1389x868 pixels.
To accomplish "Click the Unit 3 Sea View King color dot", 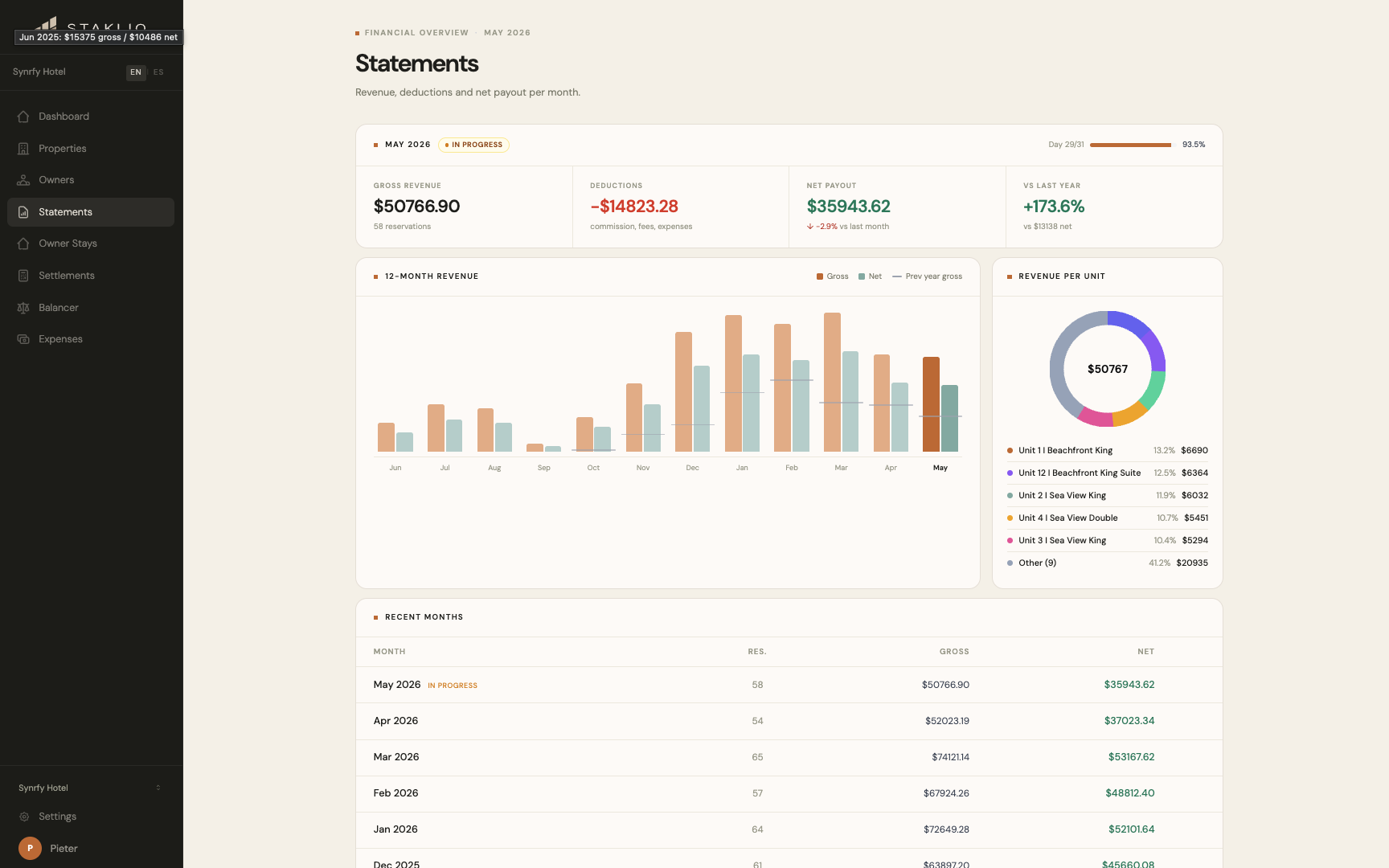I will [1010, 541].
